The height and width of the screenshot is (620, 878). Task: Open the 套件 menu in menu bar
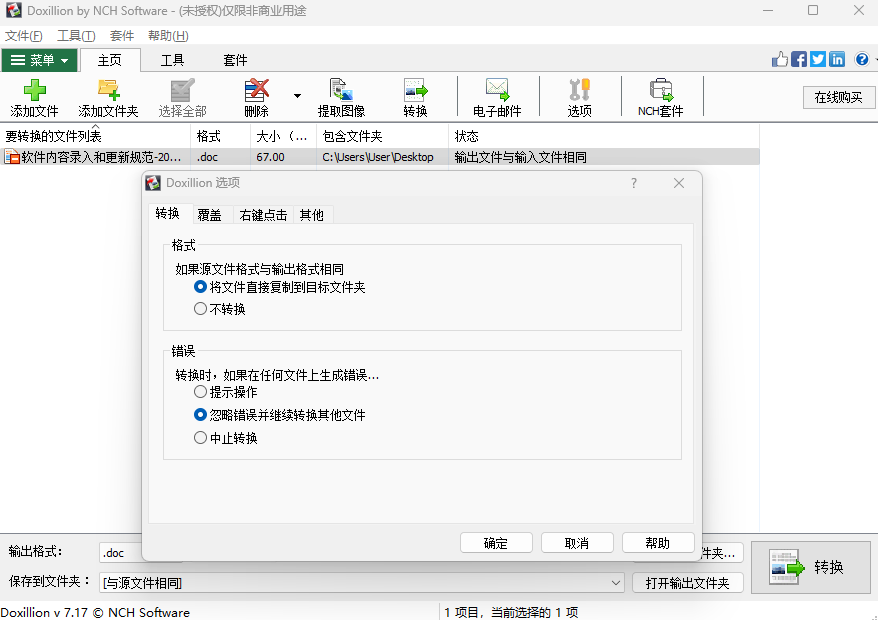click(x=122, y=36)
